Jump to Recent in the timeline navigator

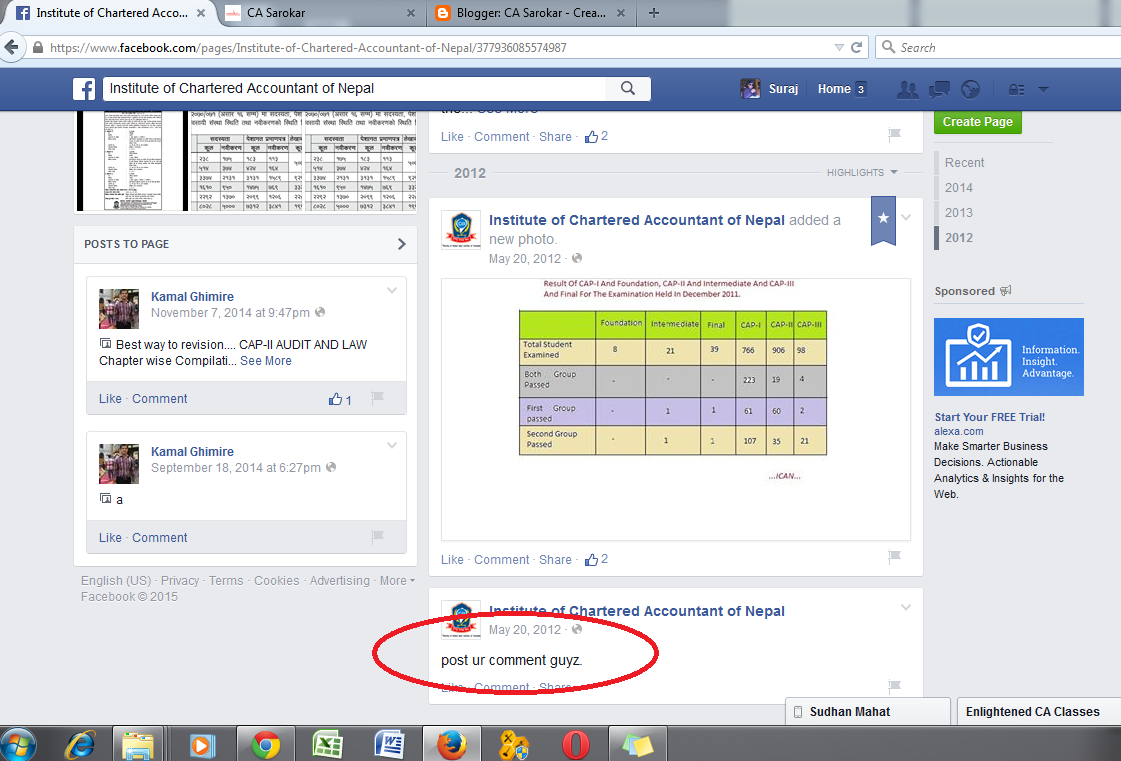964,162
